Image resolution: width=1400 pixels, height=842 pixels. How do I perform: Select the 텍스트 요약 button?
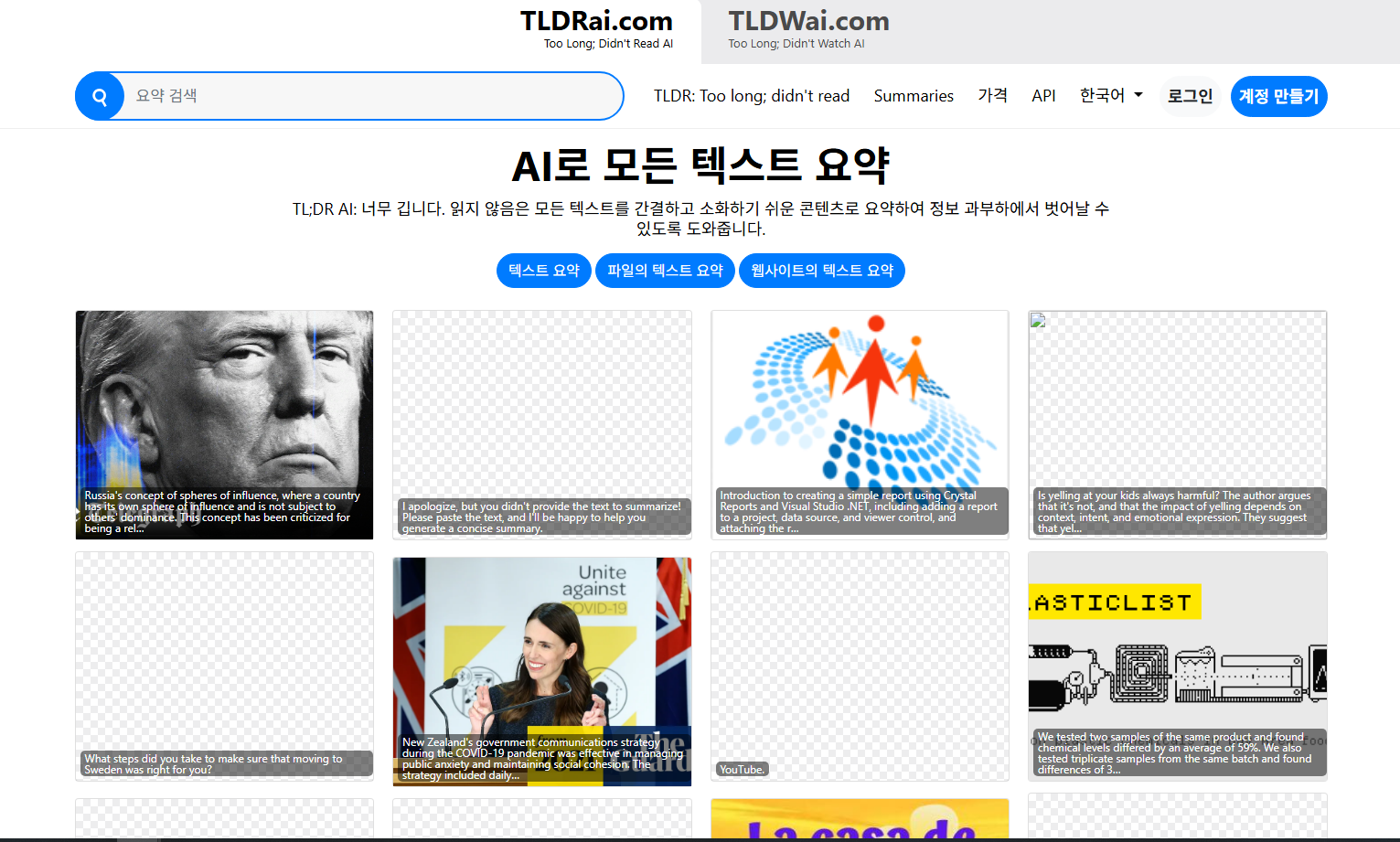pos(544,271)
